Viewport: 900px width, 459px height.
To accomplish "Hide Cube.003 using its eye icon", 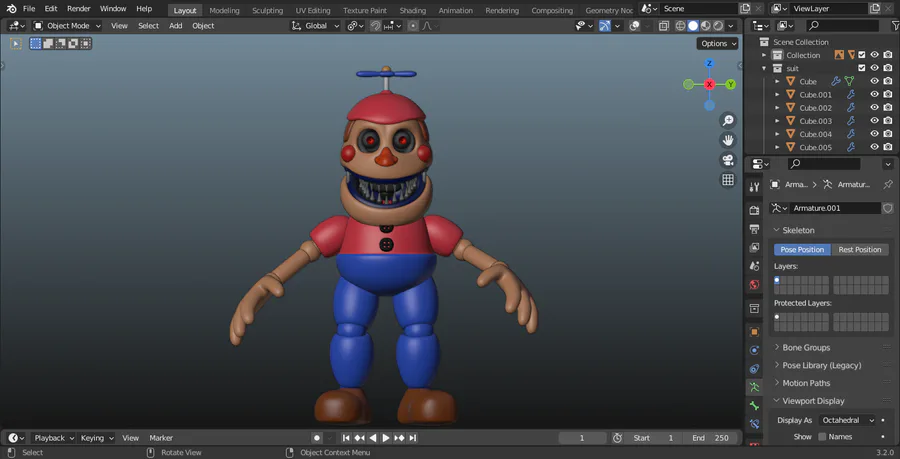I will (x=874, y=121).
